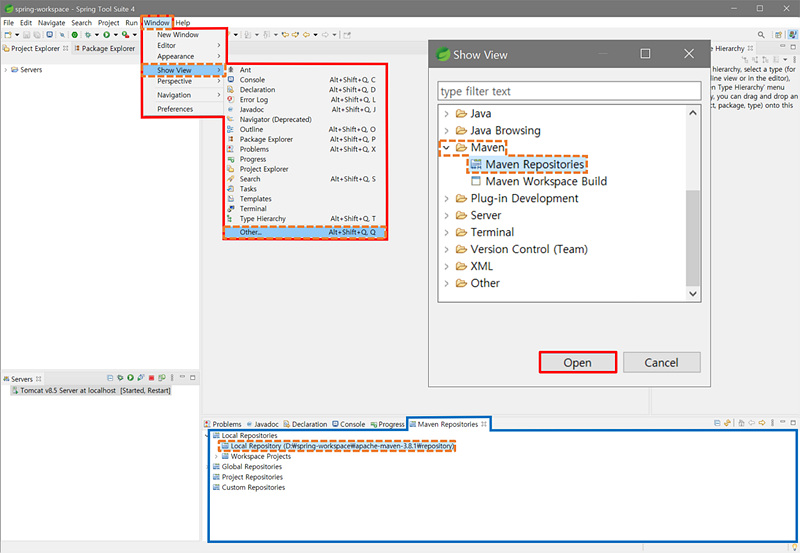Expand the Plug-in Development folder
800x553 pixels.
pos(446,198)
